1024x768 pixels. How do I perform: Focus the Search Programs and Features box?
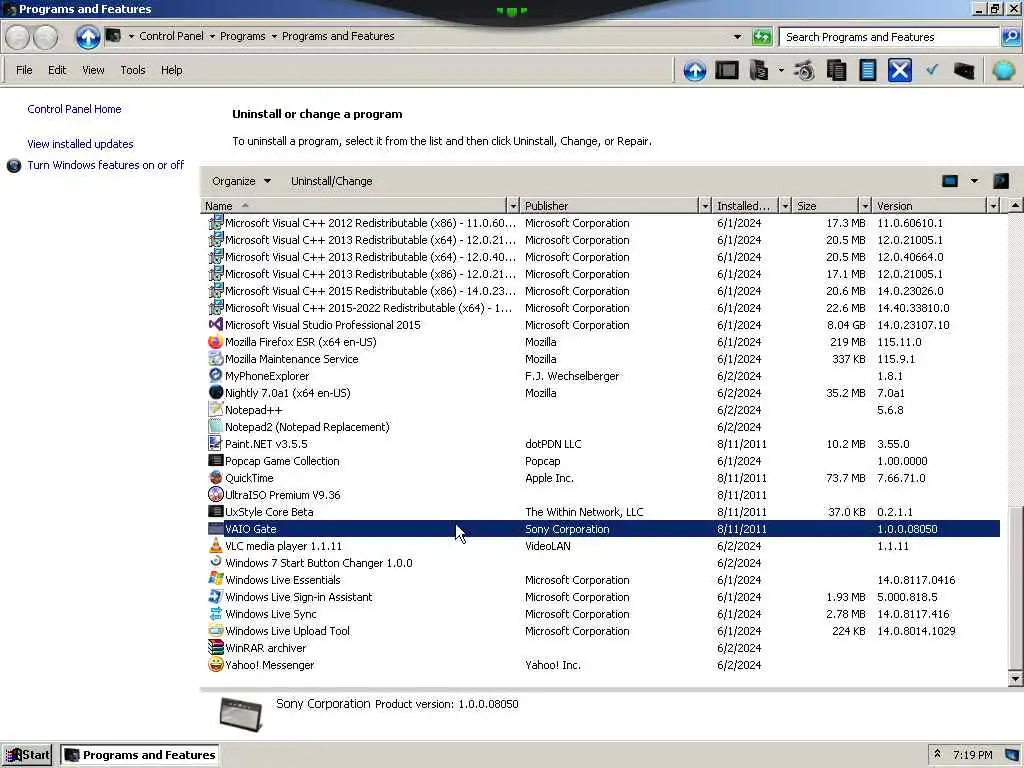pos(889,37)
